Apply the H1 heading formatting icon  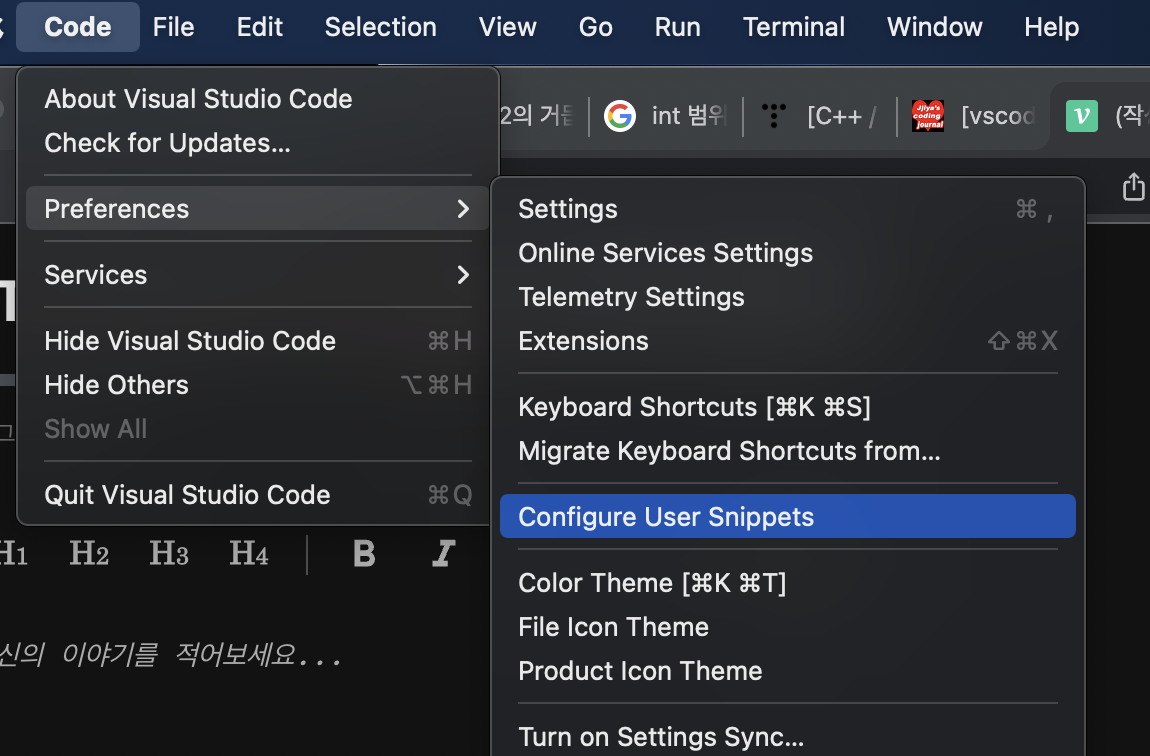click(12, 554)
